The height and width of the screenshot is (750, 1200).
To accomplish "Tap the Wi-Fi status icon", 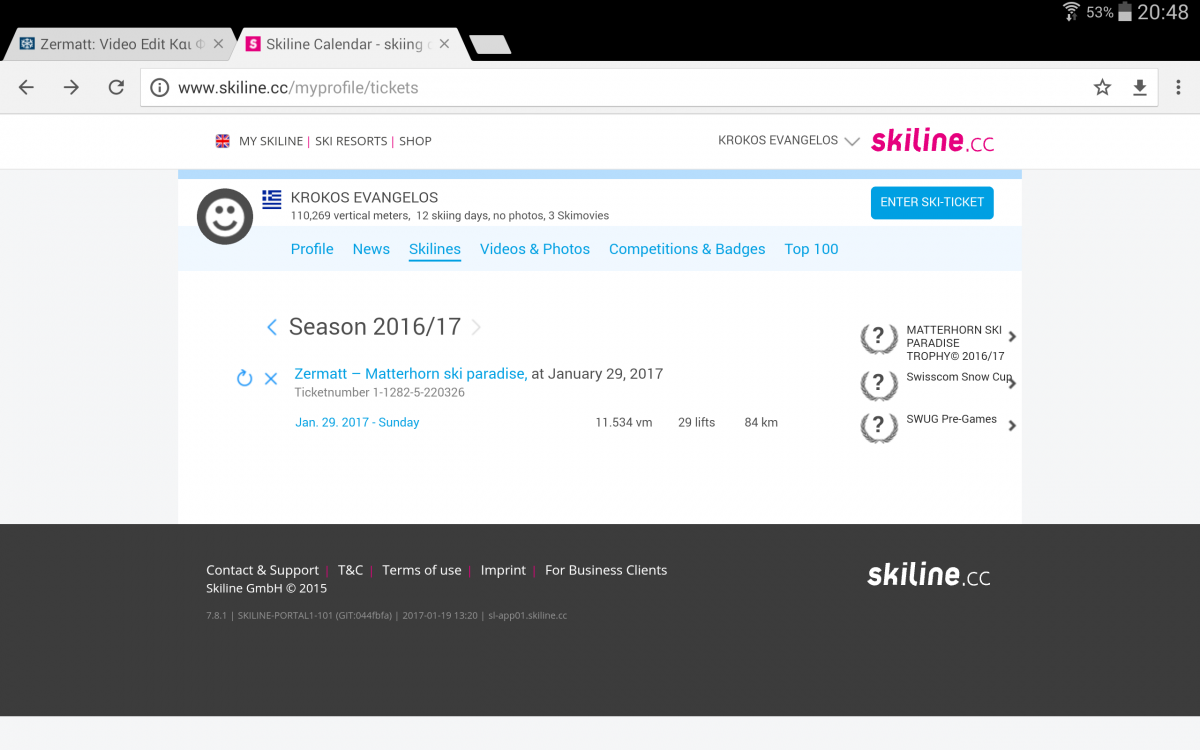I will click(x=1071, y=12).
